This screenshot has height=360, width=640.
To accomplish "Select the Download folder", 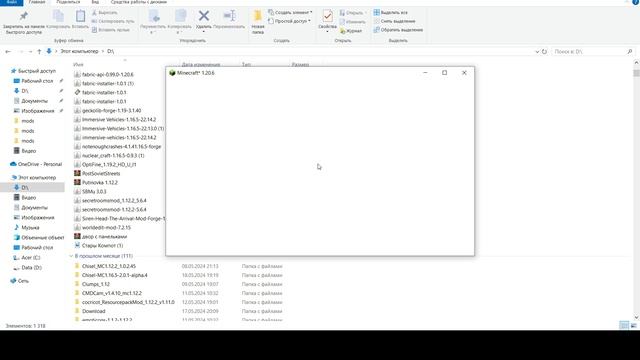I will click(x=93, y=311).
